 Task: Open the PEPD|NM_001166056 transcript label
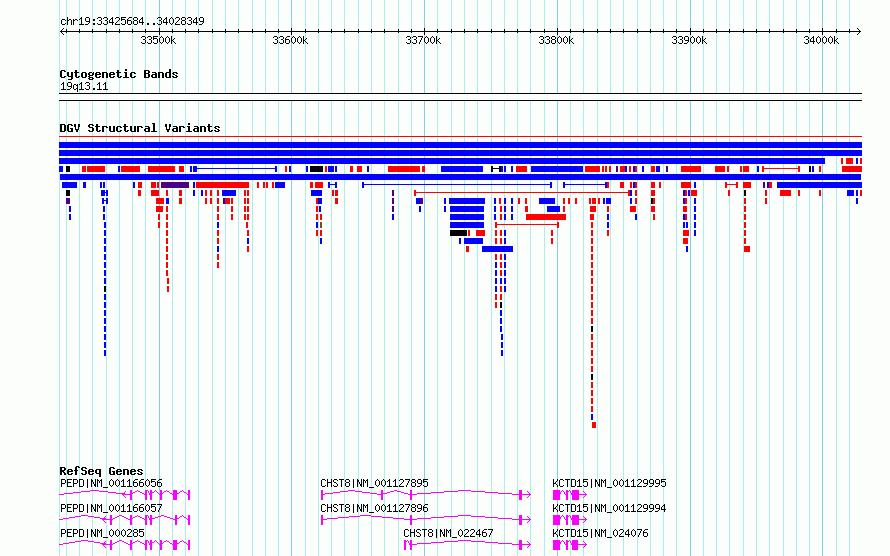111,483
